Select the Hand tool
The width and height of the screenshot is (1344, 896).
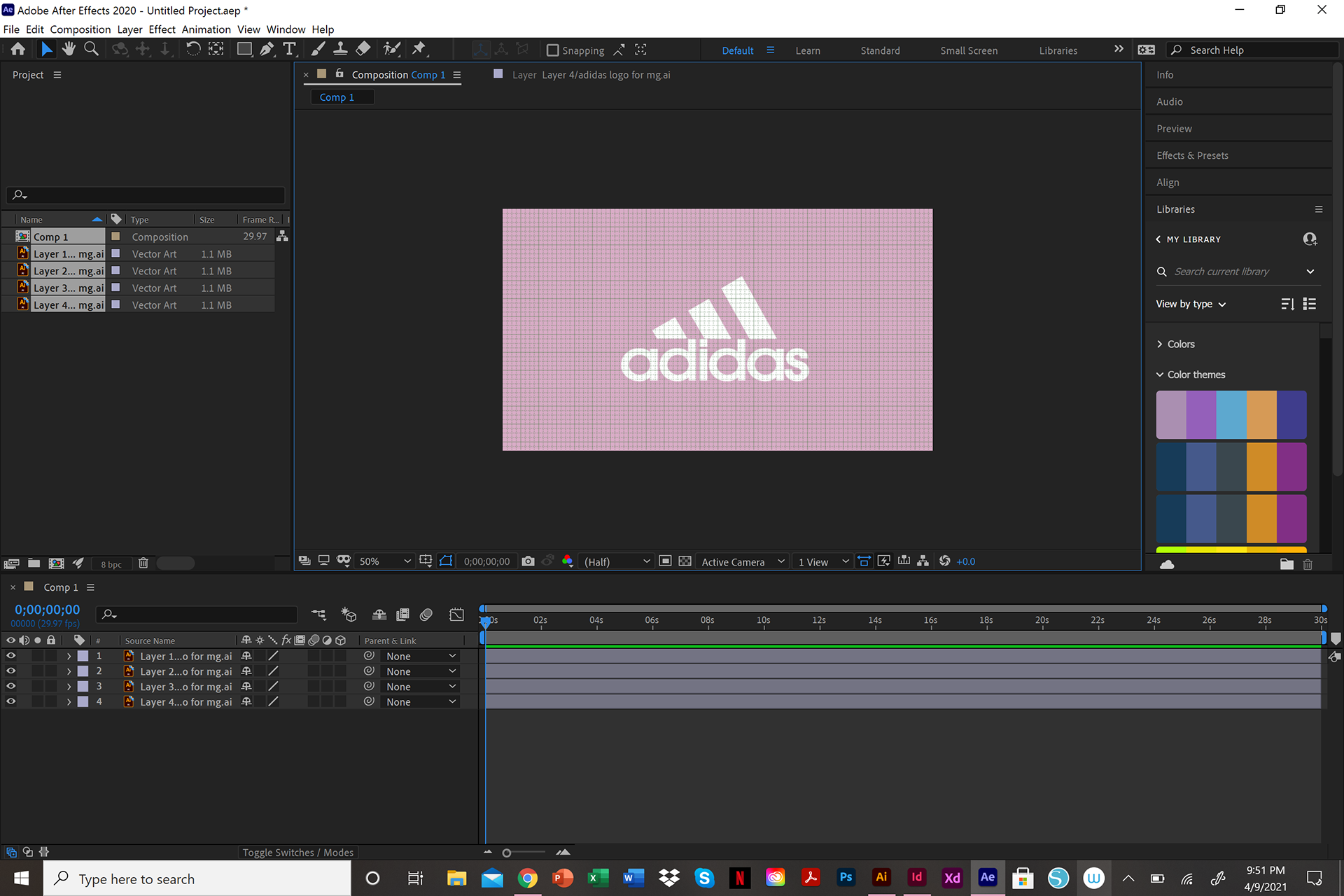(69, 49)
